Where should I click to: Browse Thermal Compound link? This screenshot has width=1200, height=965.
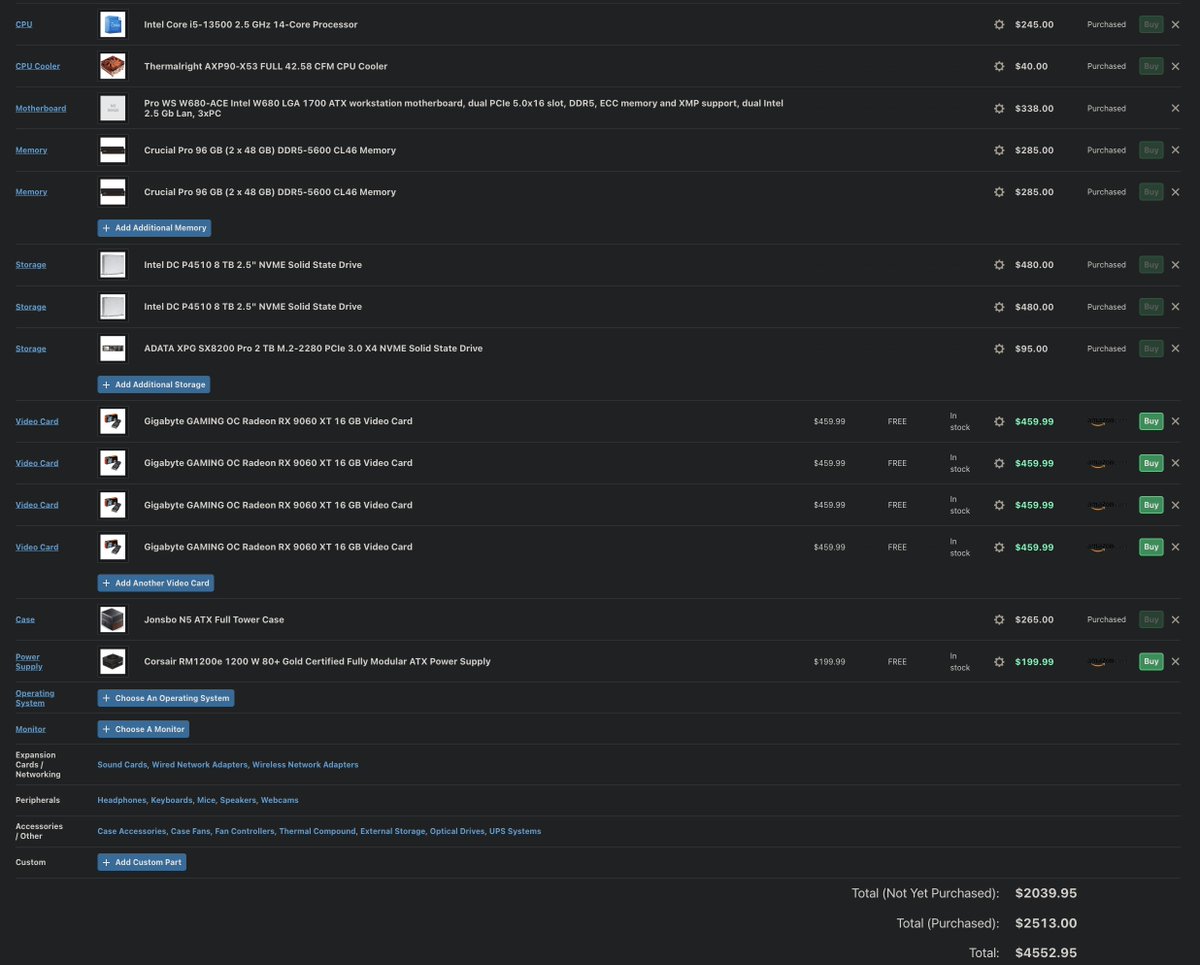[317, 831]
